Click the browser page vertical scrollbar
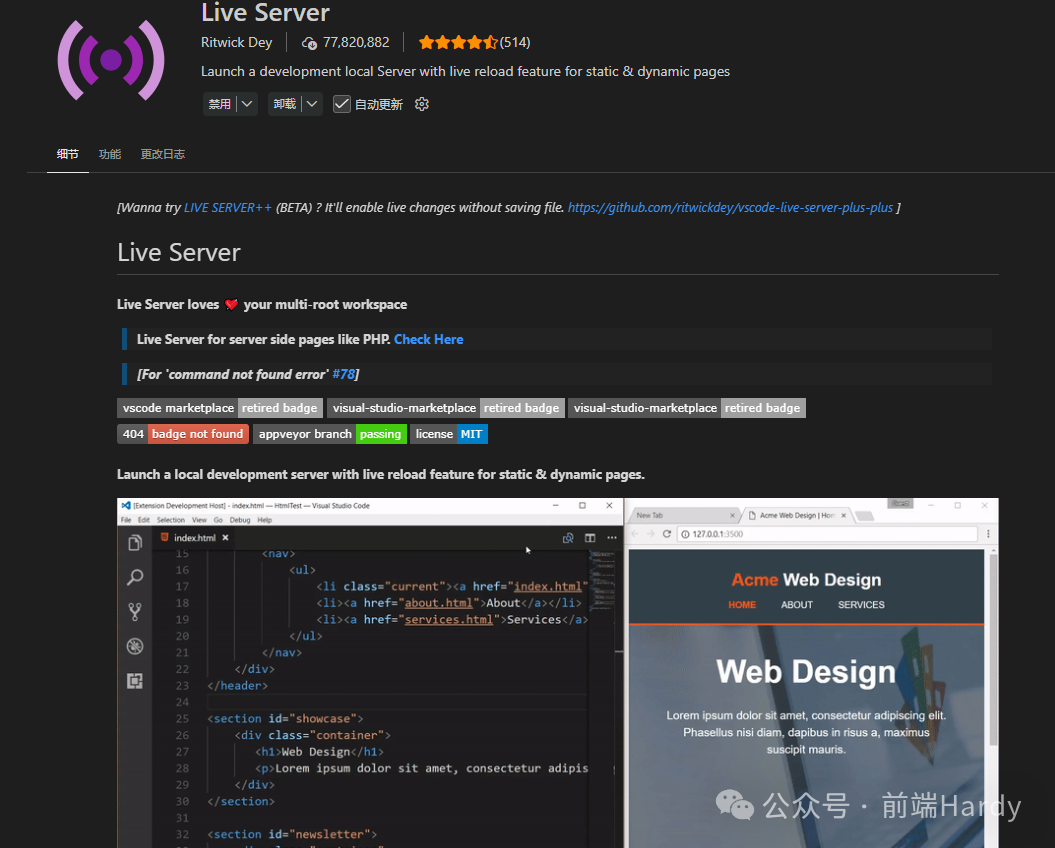This screenshot has width=1055, height=848. pyautogui.click(x=993, y=649)
